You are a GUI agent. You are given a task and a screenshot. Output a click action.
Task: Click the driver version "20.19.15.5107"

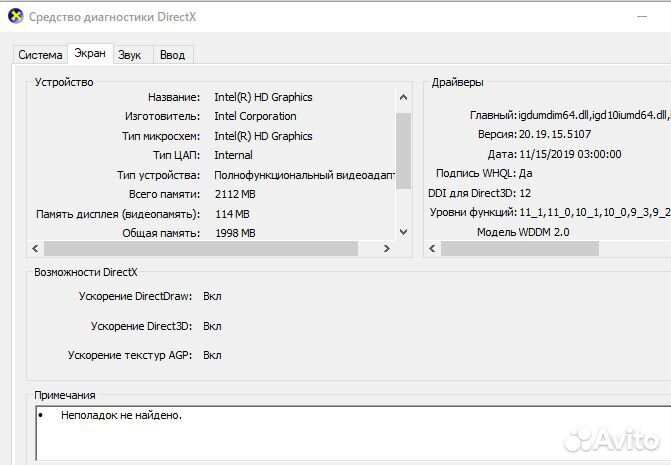[x=555, y=134]
